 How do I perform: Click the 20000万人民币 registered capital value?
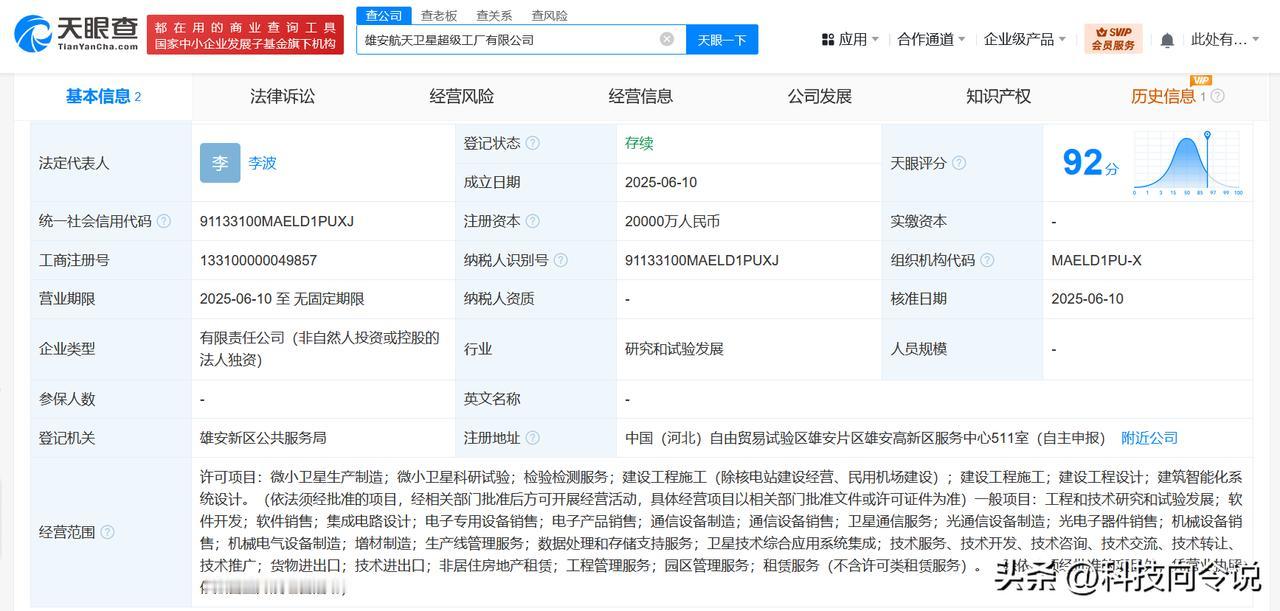pos(672,221)
